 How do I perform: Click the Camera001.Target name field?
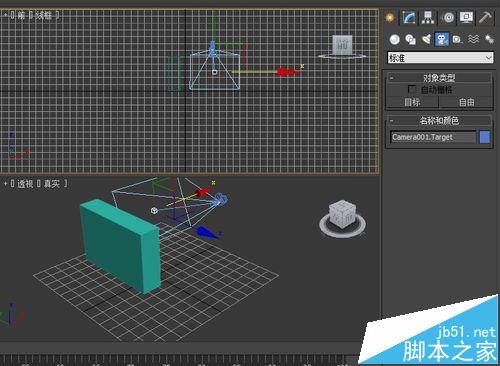point(433,137)
